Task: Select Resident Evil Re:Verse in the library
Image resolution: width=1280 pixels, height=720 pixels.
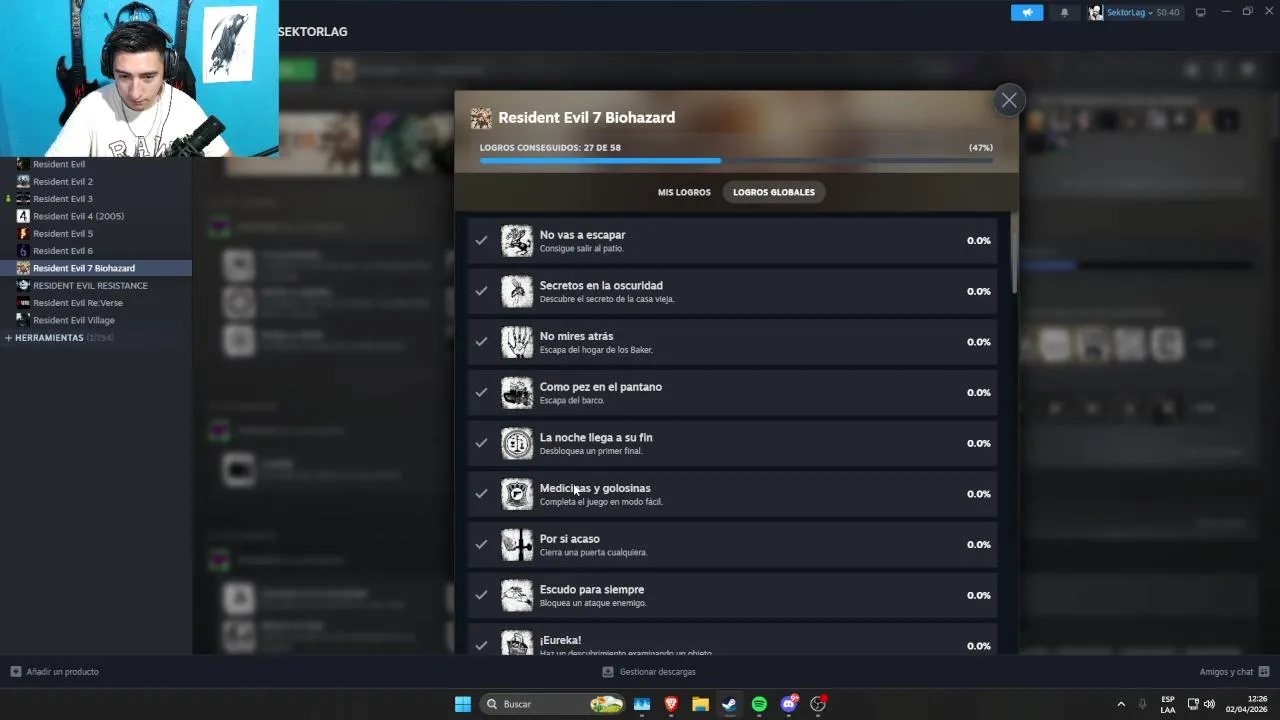Action: (78, 303)
